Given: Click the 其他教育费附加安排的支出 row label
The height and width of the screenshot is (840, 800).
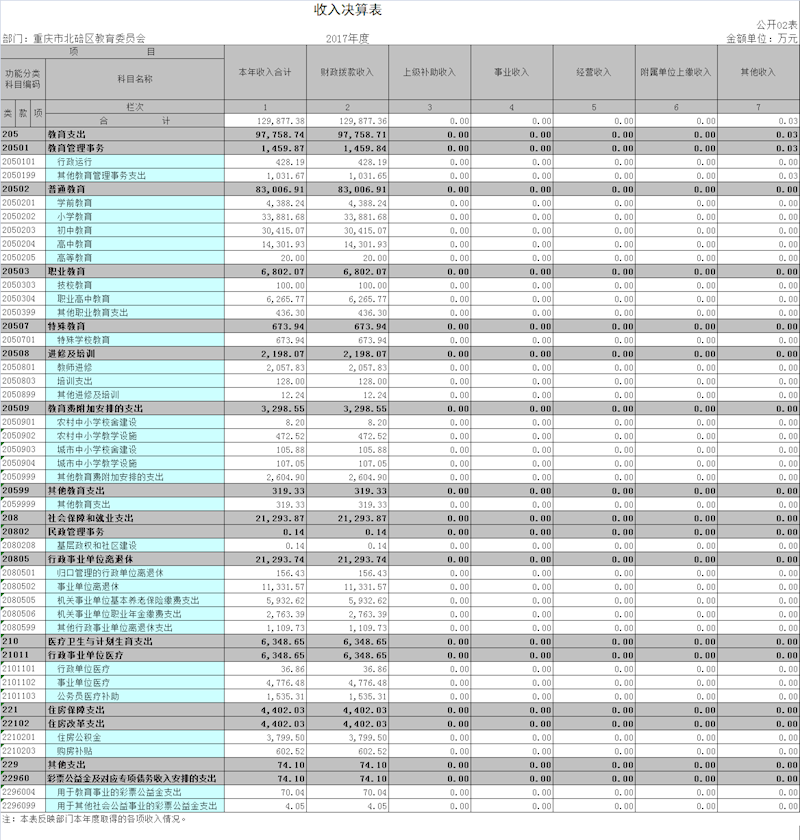Looking at the screenshot, I should pos(110,477).
